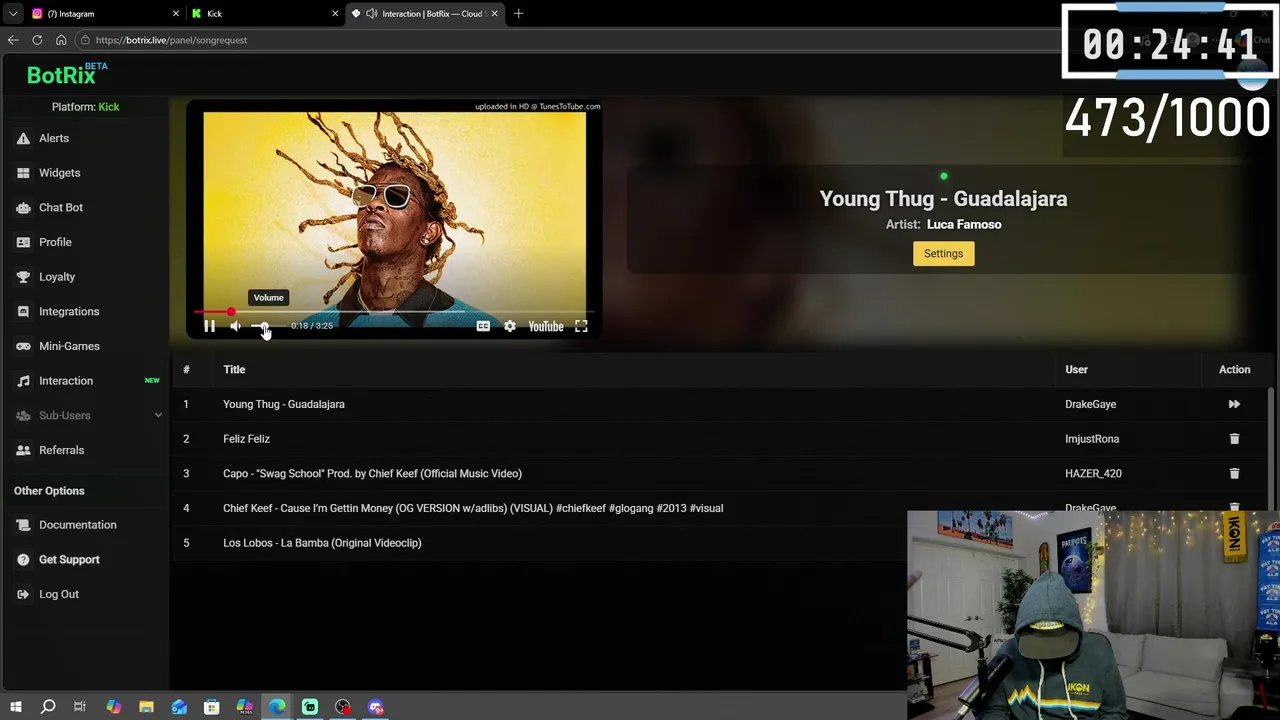This screenshot has width=1280, height=720.
Task: Close the Kick tab
Action: (x=335, y=14)
